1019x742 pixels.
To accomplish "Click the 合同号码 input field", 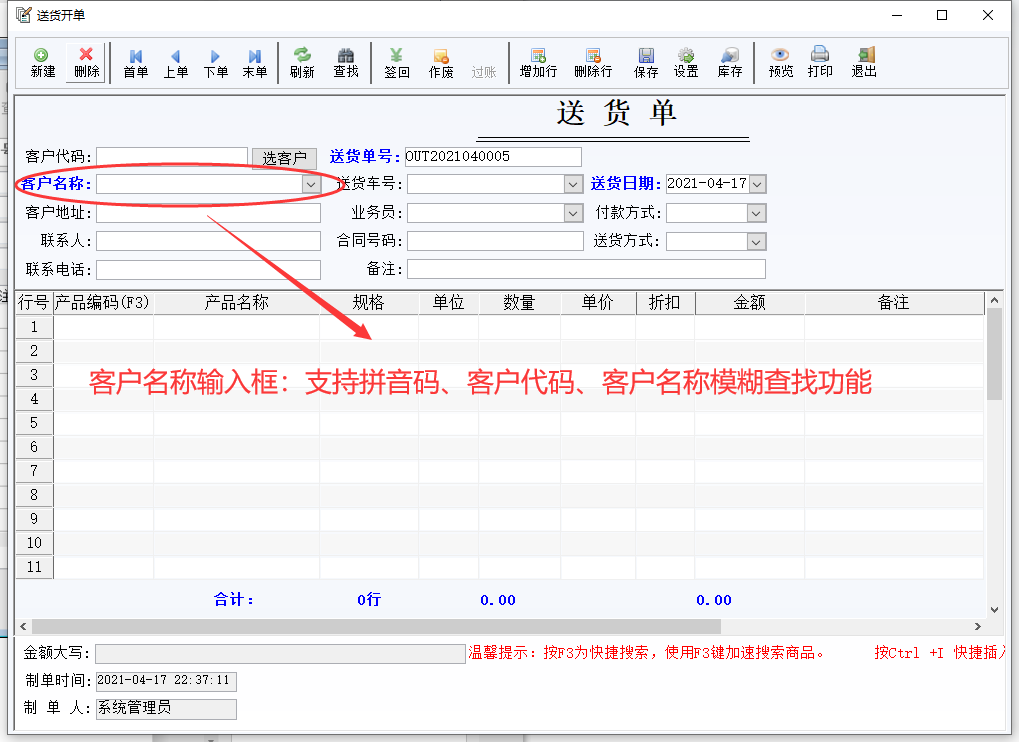I will [x=495, y=241].
